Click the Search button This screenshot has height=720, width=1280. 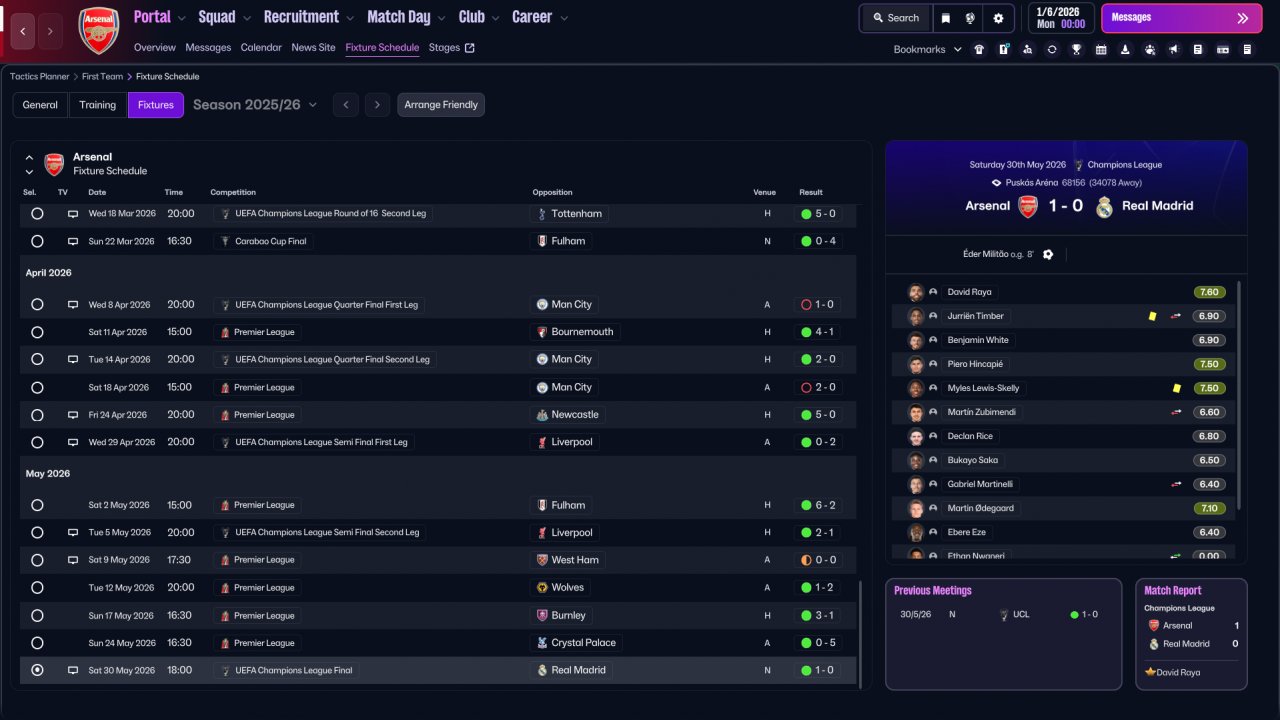[895, 18]
